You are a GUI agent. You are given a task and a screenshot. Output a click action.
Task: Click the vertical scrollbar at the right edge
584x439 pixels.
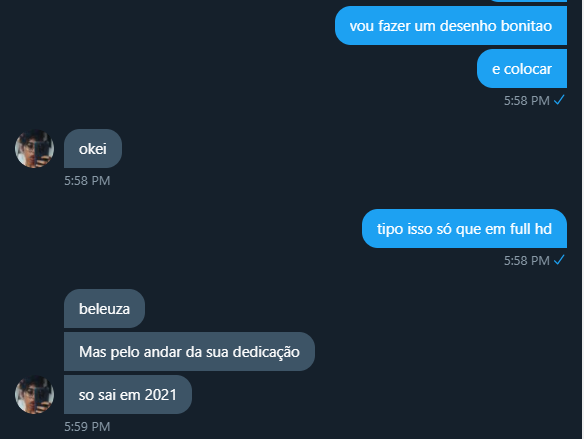click(583, 219)
